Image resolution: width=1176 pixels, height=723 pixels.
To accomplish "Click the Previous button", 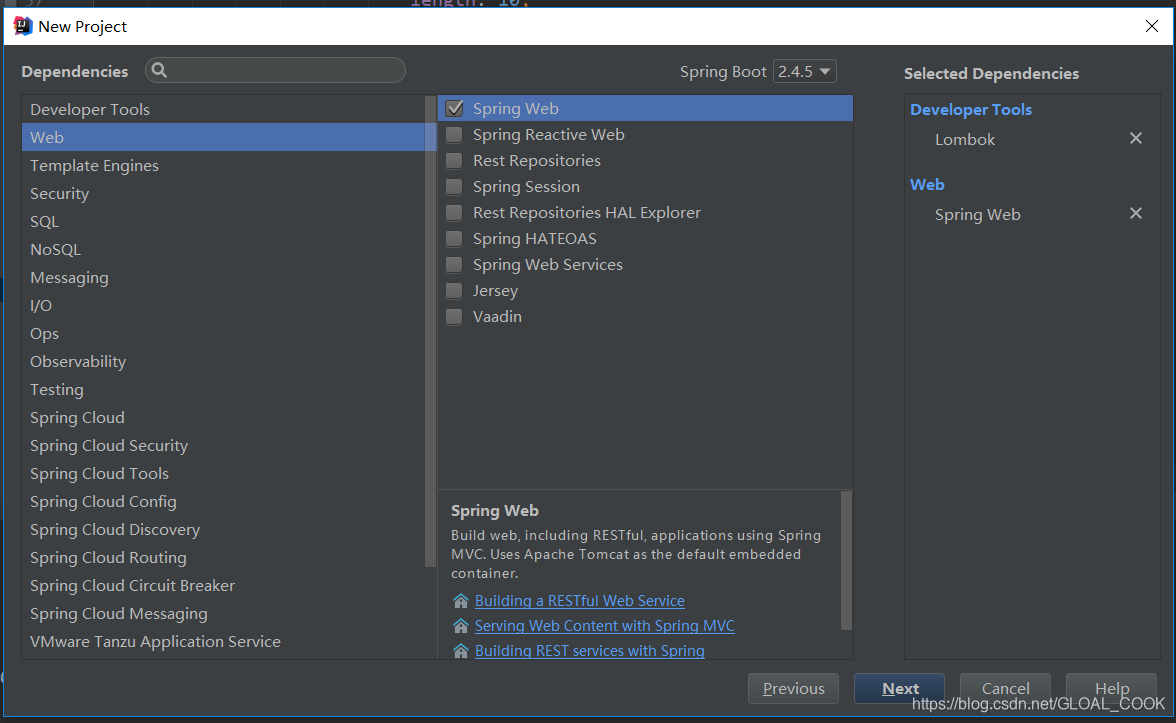I will [793, 688].
